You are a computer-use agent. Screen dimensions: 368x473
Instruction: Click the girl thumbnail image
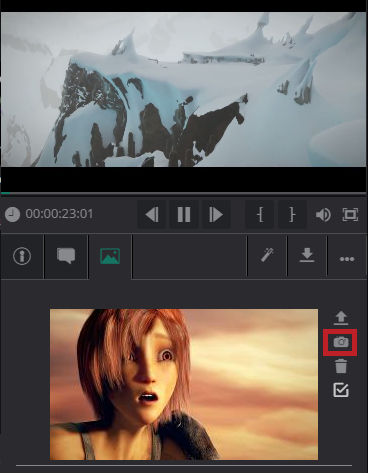[184, 384]
